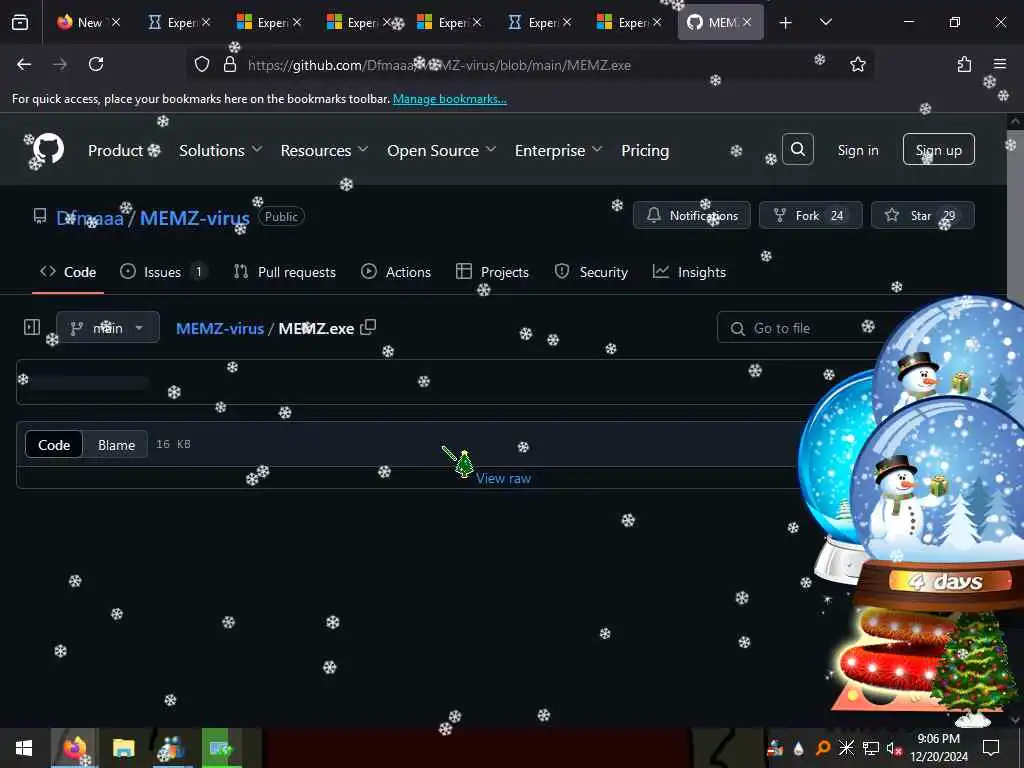
Task: Open the MEMZ-virus link in the repository title
Action: click(x=195, y=217)
